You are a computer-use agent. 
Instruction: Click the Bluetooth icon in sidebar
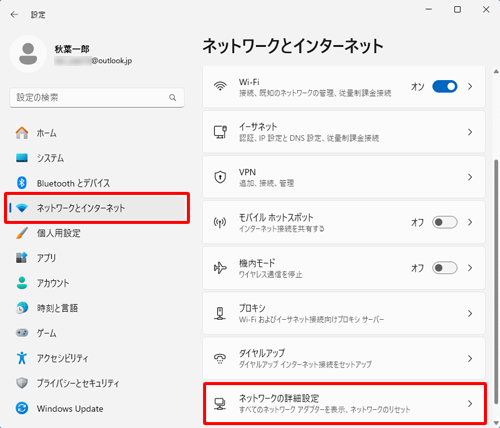[22, 183]
